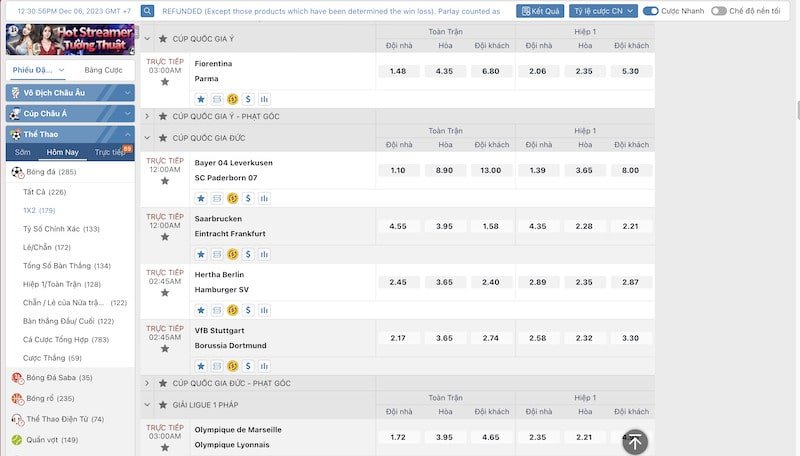The height and width of the screenshot is (456, 800).
Task: Collapse the Thể Thao section
Action: (70, 135)
